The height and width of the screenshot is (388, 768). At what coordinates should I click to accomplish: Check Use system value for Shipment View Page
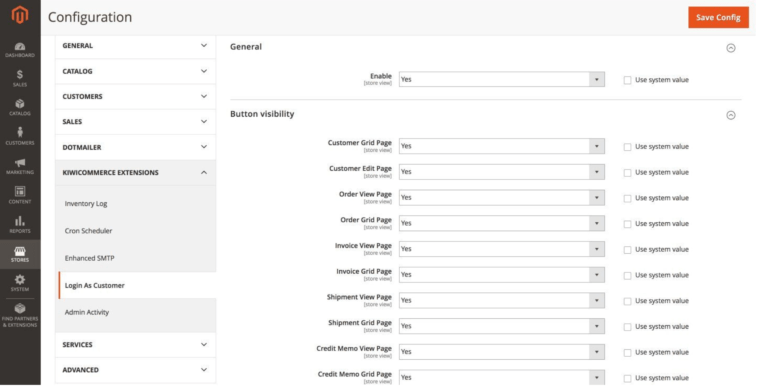pyautogui.click(x=627, y=301)
